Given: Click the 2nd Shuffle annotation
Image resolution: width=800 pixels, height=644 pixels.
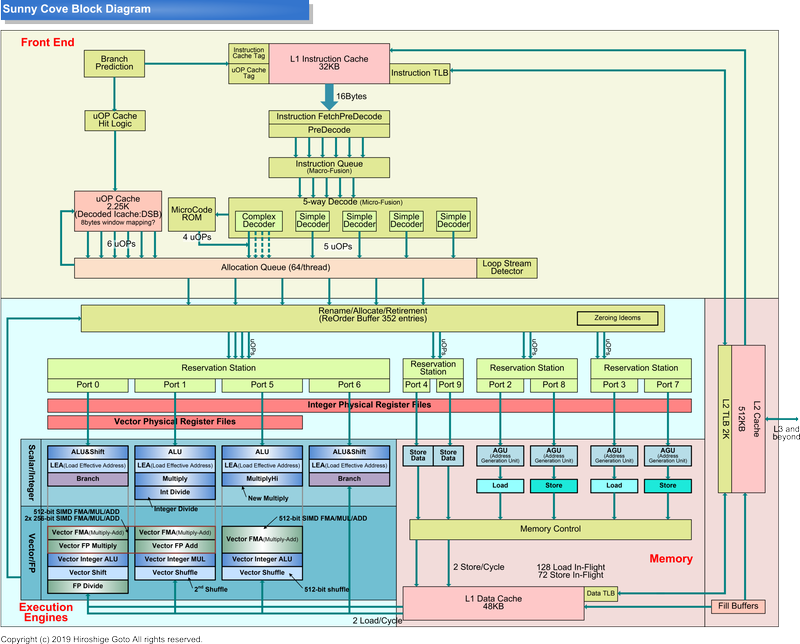Looking at the screenshot, I should click(211, 589).
